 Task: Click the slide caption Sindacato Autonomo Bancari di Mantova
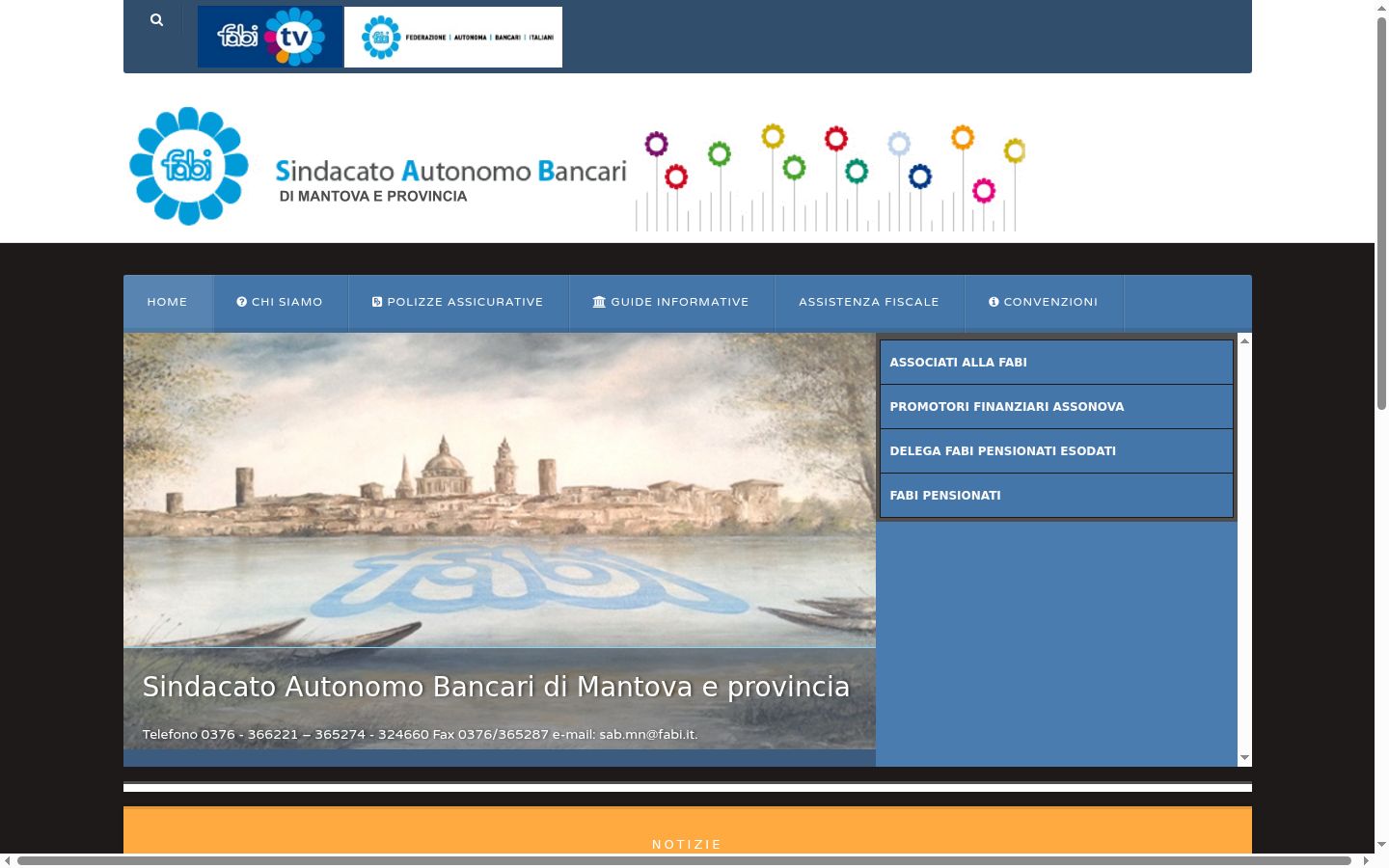click(x=496, y=687)
